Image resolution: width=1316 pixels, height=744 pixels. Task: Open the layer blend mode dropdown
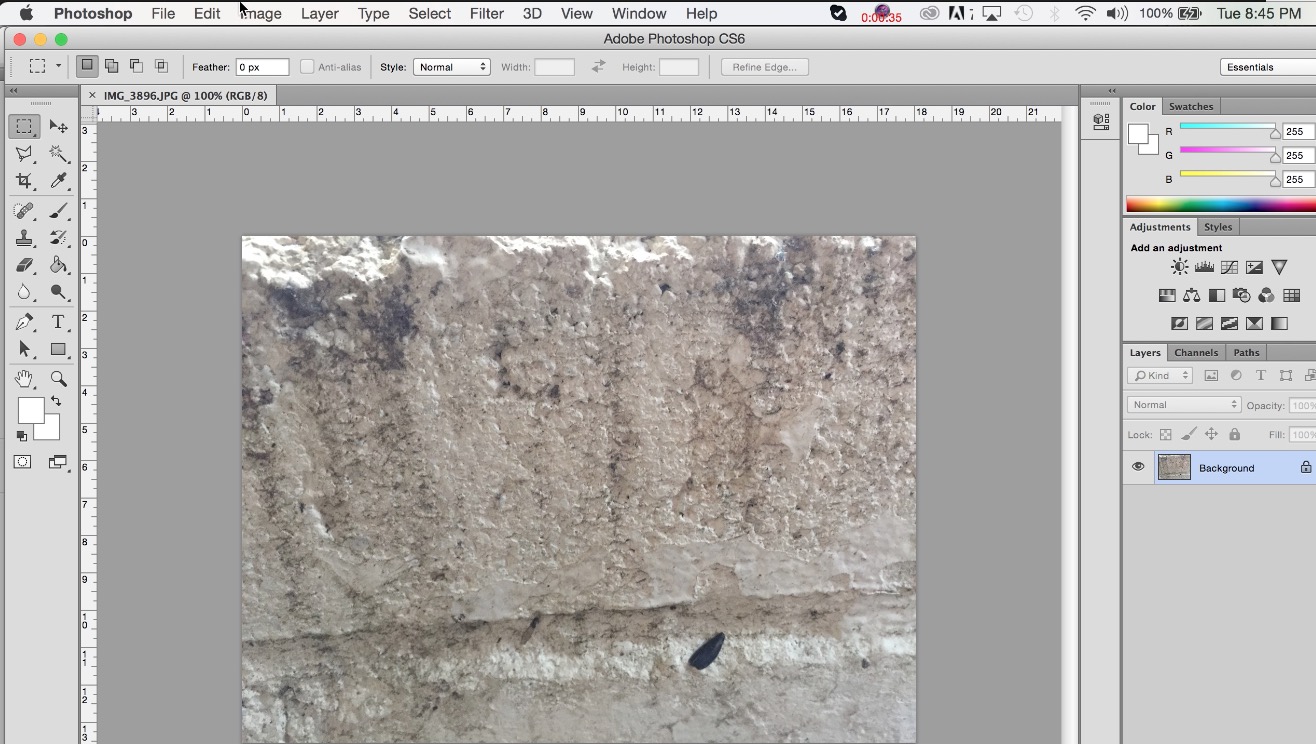click(1183, 405)
